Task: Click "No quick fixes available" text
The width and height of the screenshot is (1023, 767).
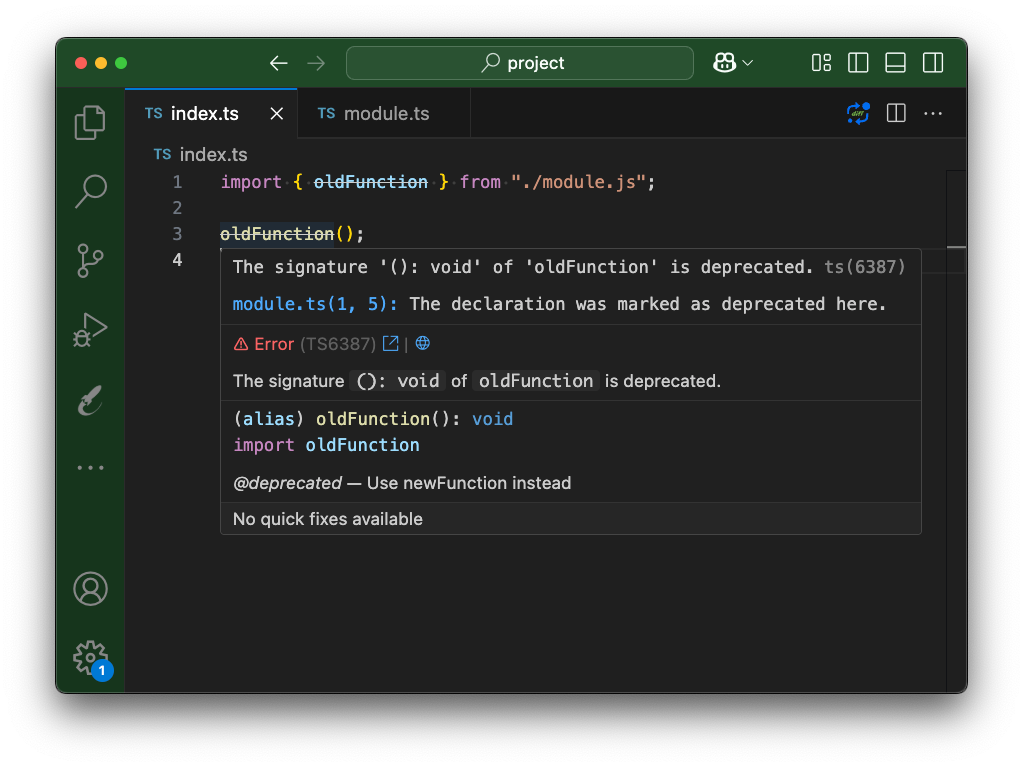Action: [x=328, y=519]
